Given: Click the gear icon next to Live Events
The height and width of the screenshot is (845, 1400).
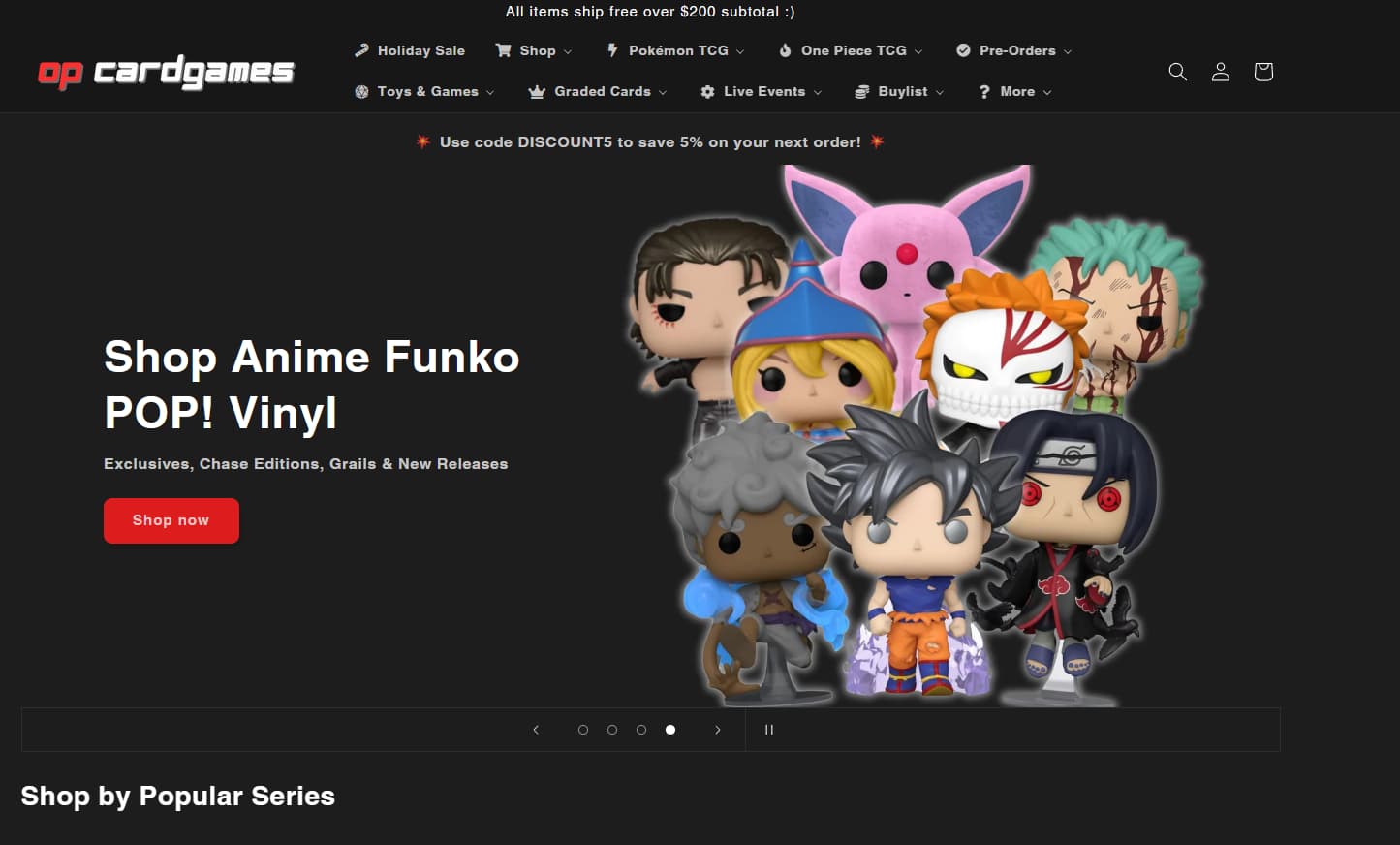Looking at the screenshot, I should 708,90.
